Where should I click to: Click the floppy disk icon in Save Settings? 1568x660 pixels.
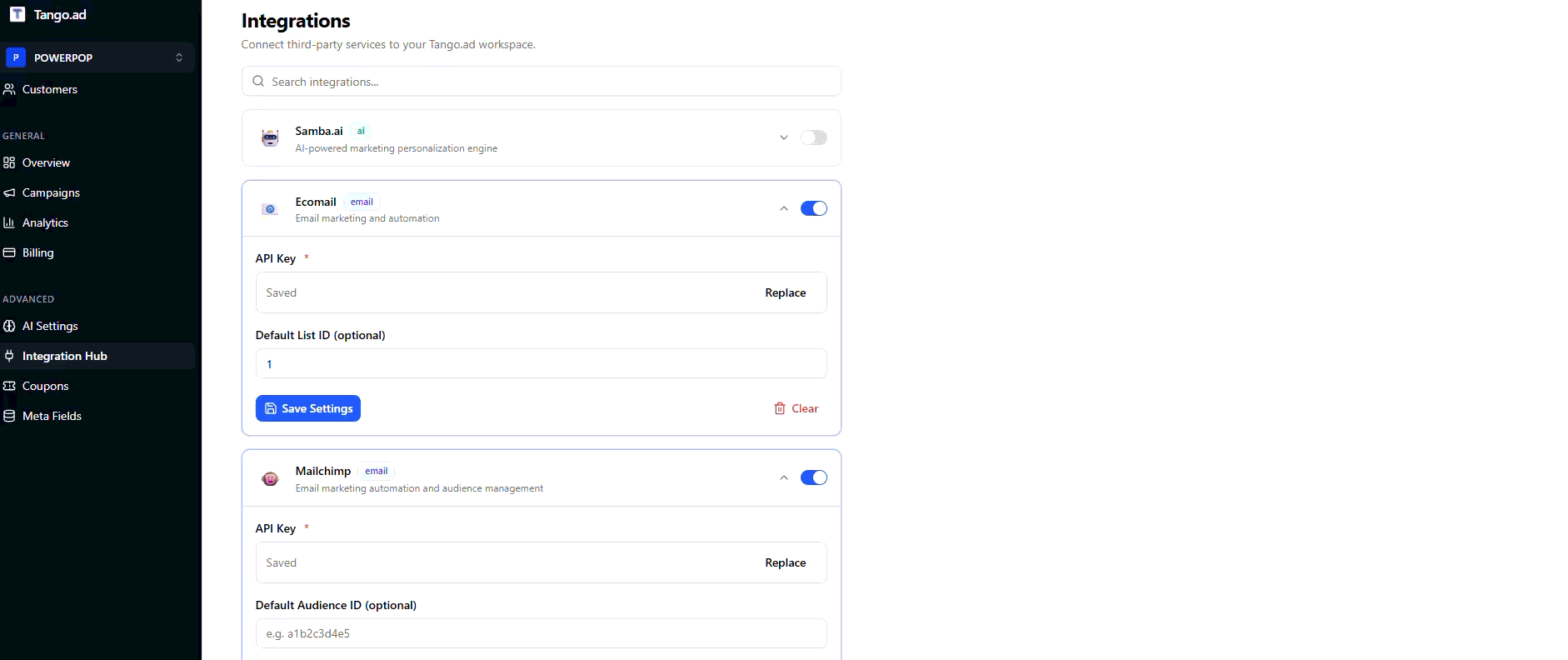pos(271,408)
